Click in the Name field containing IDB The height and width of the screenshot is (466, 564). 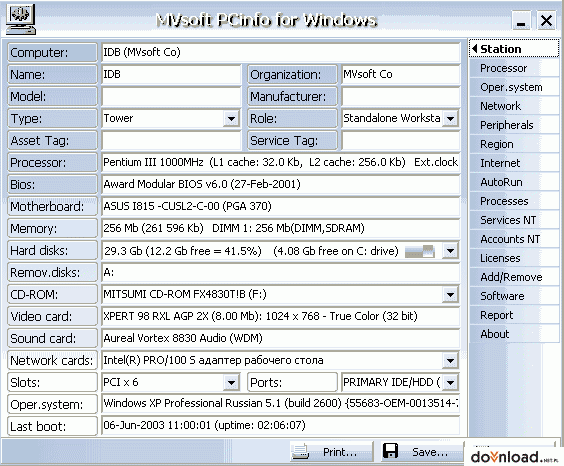[171, 74]
